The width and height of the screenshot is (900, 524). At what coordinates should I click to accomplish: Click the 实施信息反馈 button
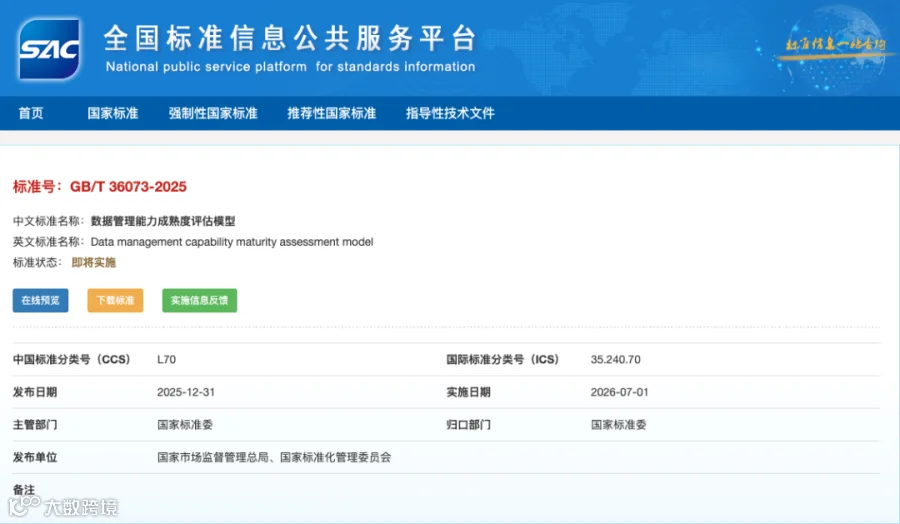(199, 300)
